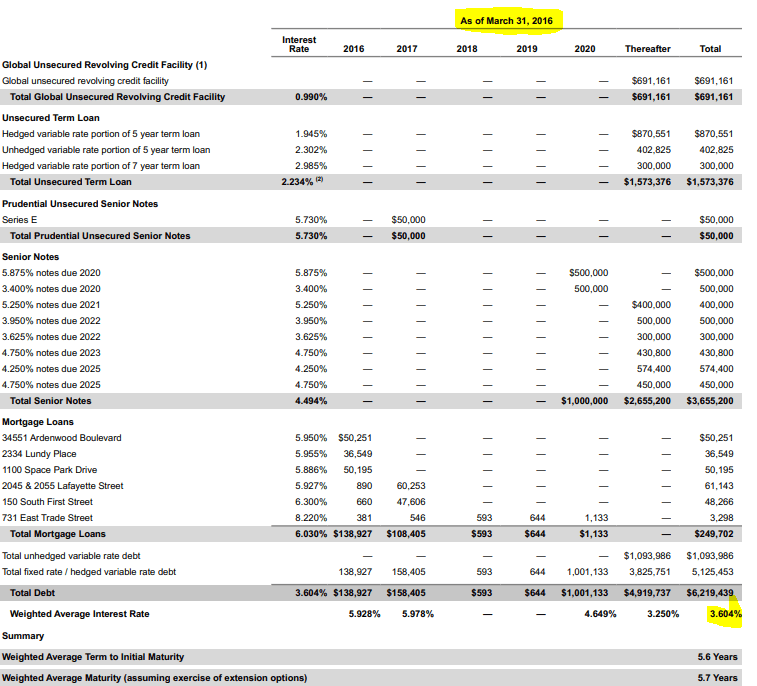The height and width of the screenshot is (686, 757).
Task: Click 'Weighted Average Term to Initial Maturity' label
Action: (x=93, y=657)
